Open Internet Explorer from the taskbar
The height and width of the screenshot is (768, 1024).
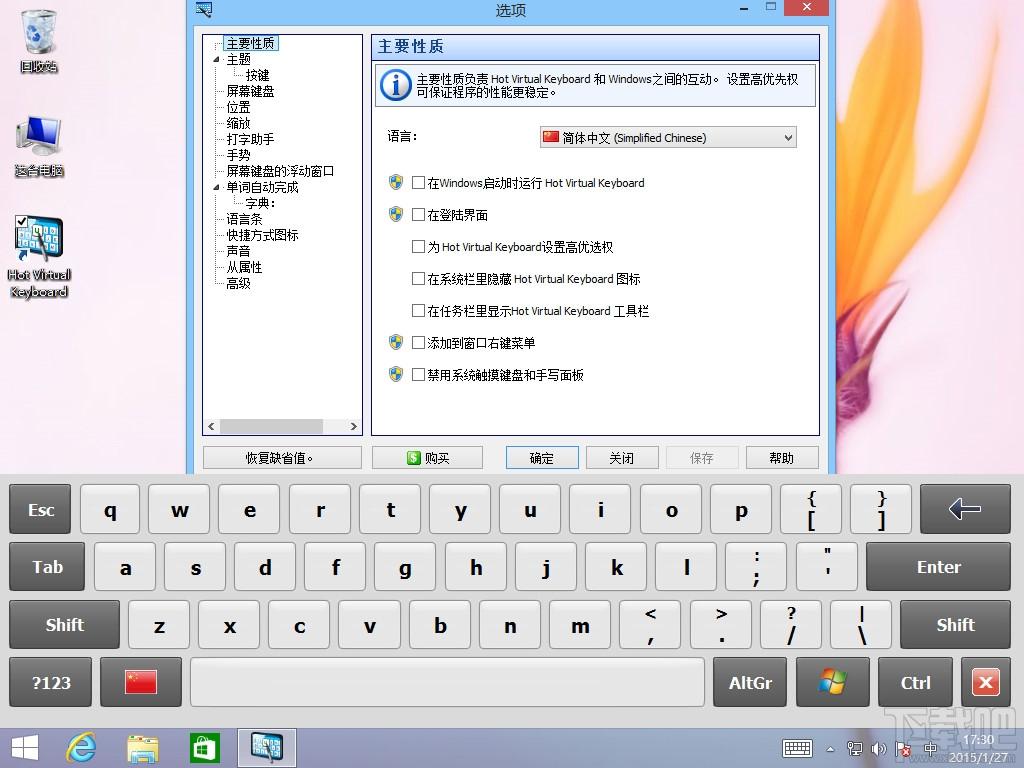(x=81, y=748)
